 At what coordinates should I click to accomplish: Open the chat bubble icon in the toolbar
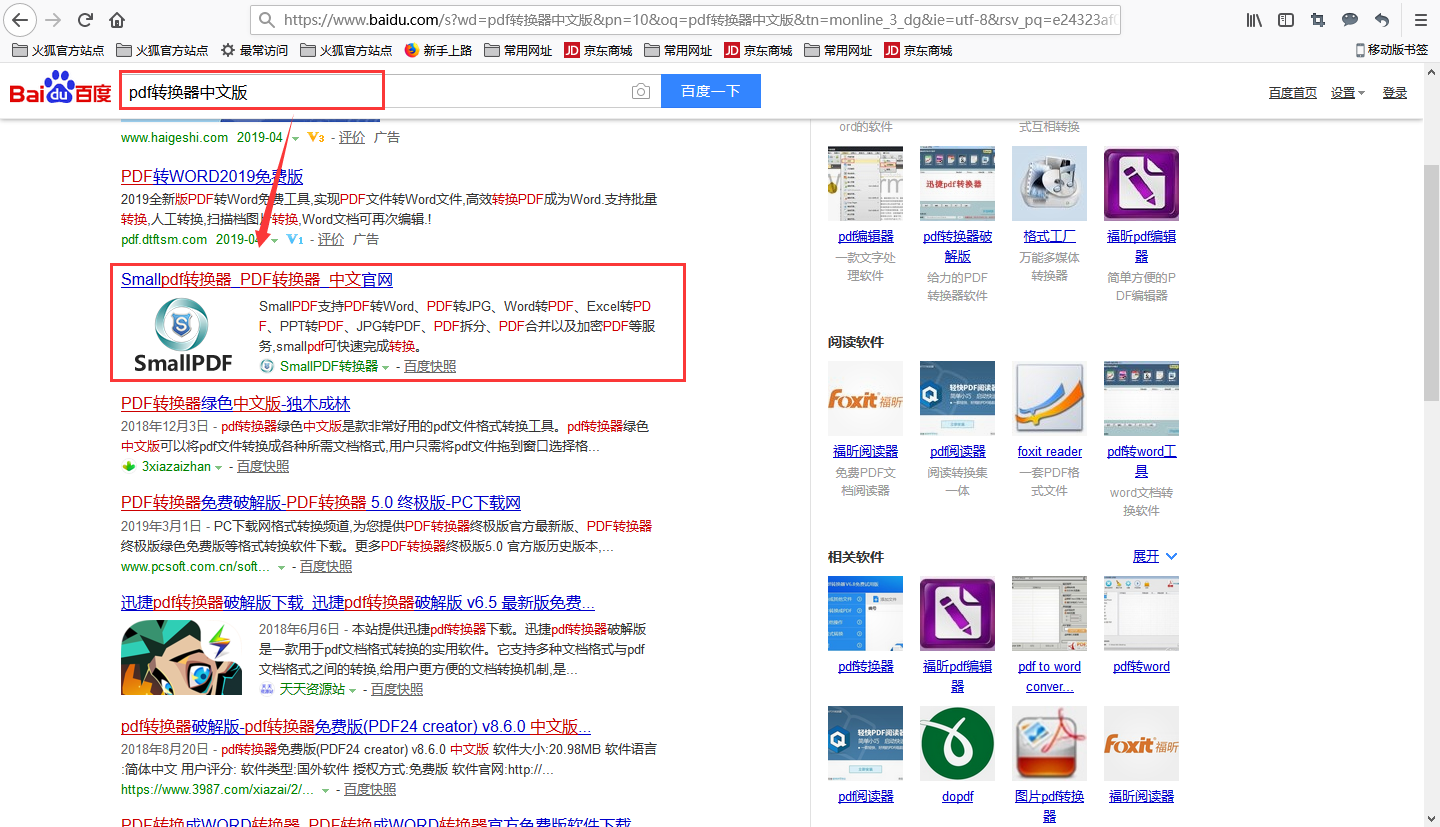tap(1350, 20)
